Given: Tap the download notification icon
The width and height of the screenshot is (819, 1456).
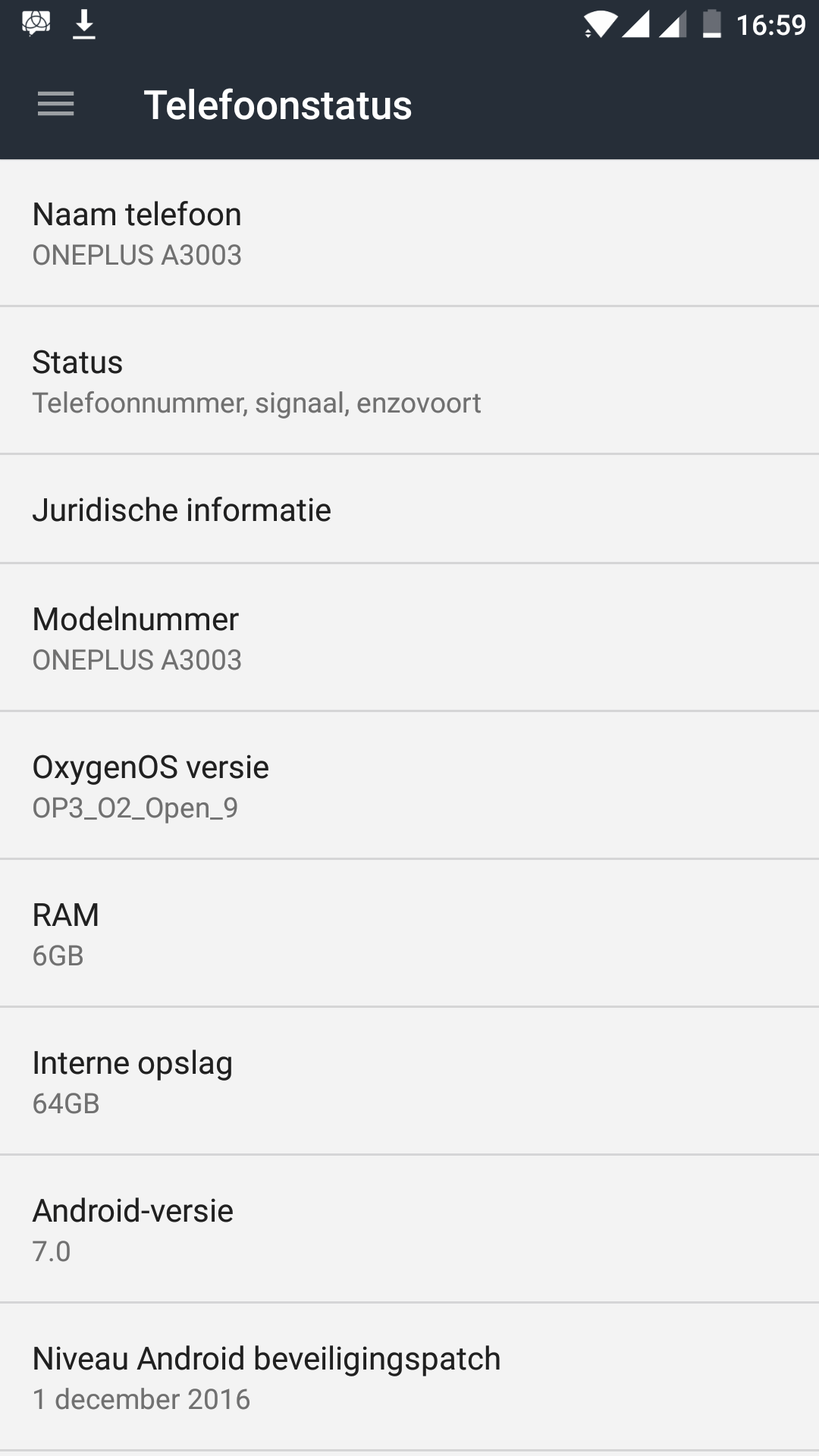Looking at the screenshot, I should (x=84, y=24).
